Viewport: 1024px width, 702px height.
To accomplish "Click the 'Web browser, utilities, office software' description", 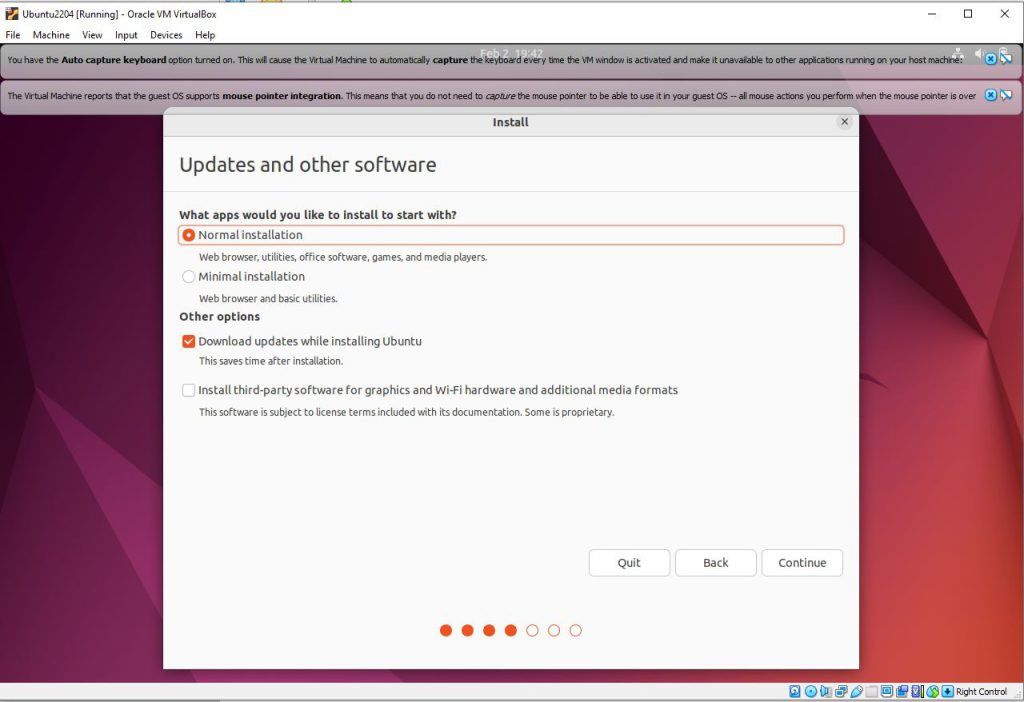I will (x=343, y=257).
